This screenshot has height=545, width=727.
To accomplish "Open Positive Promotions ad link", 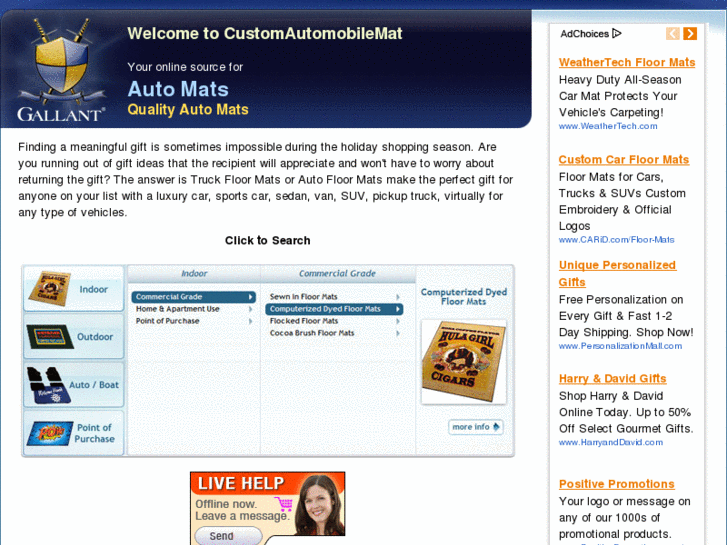I will 616,484.
